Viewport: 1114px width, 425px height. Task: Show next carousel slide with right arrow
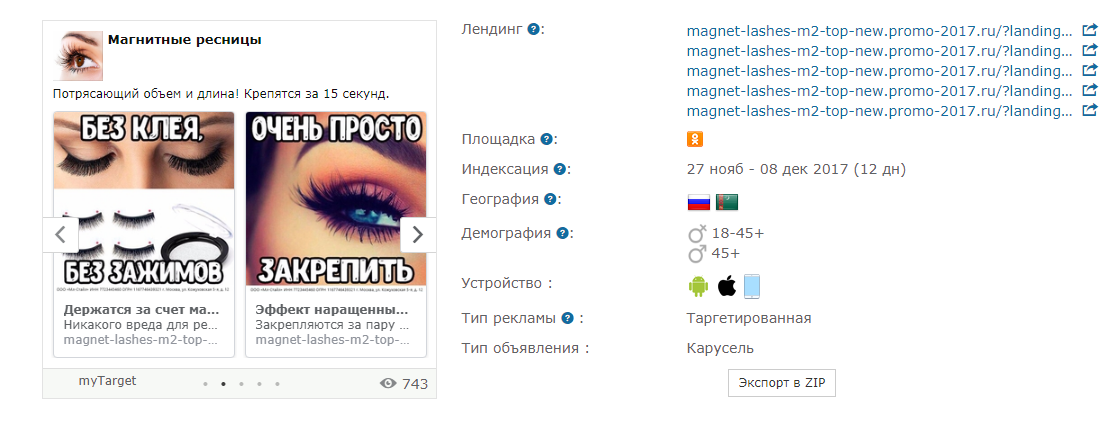point(418,235)
